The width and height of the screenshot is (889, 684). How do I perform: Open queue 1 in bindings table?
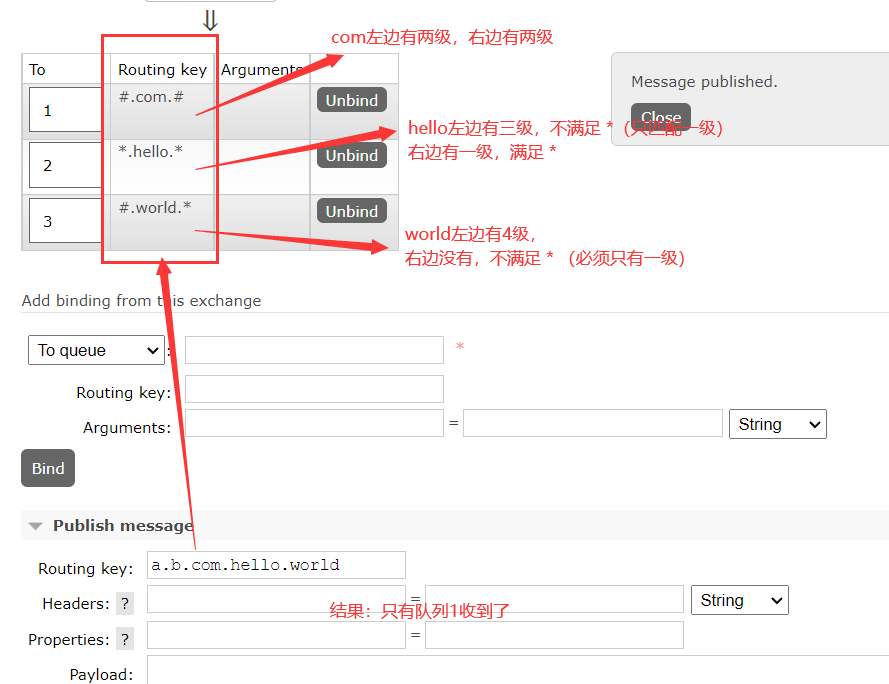65,110
